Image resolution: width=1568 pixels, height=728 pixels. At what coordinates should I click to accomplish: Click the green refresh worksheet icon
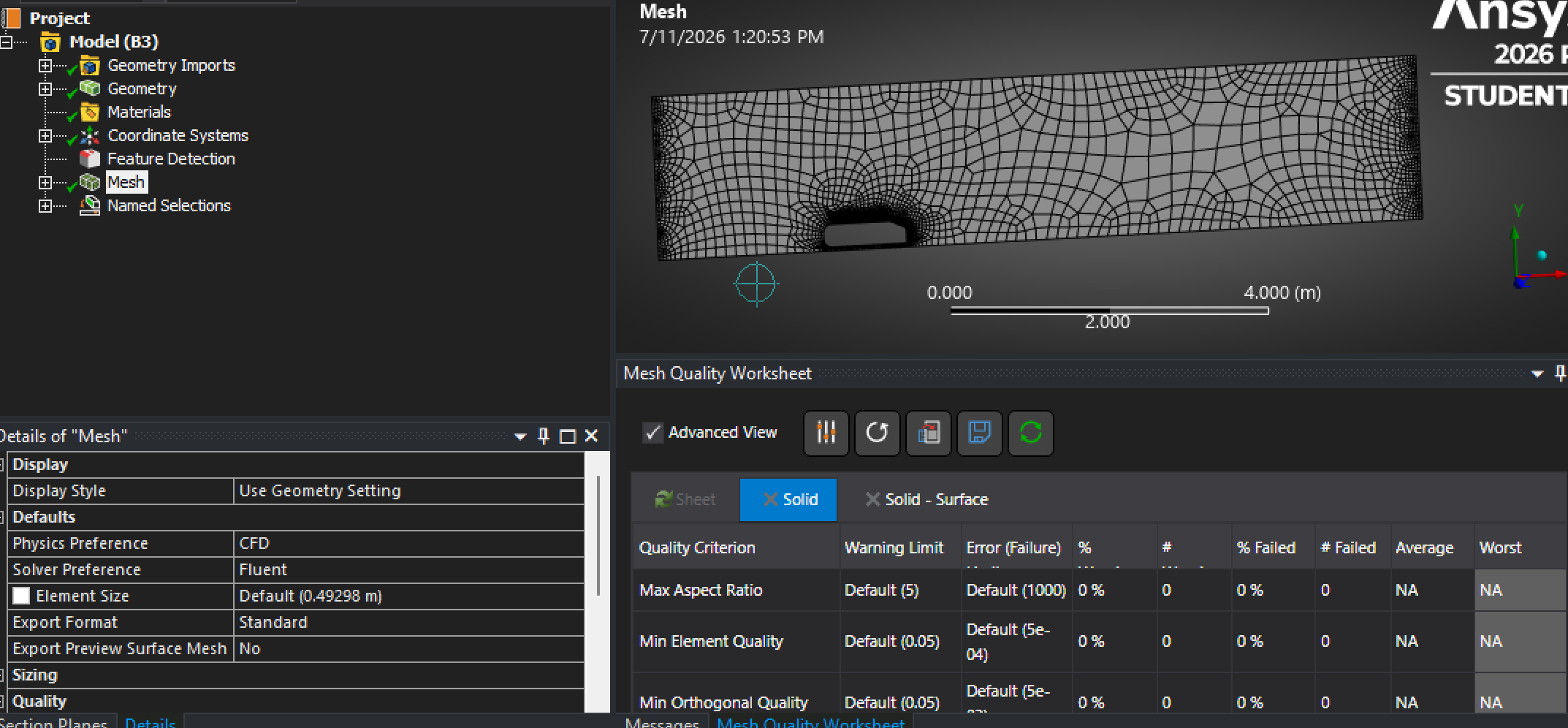[1030, 433]
